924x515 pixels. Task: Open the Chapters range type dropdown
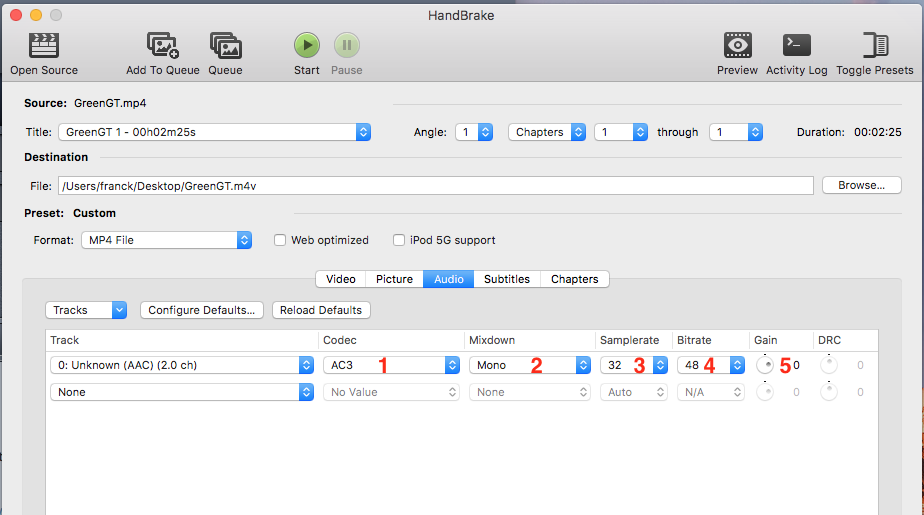547,132
